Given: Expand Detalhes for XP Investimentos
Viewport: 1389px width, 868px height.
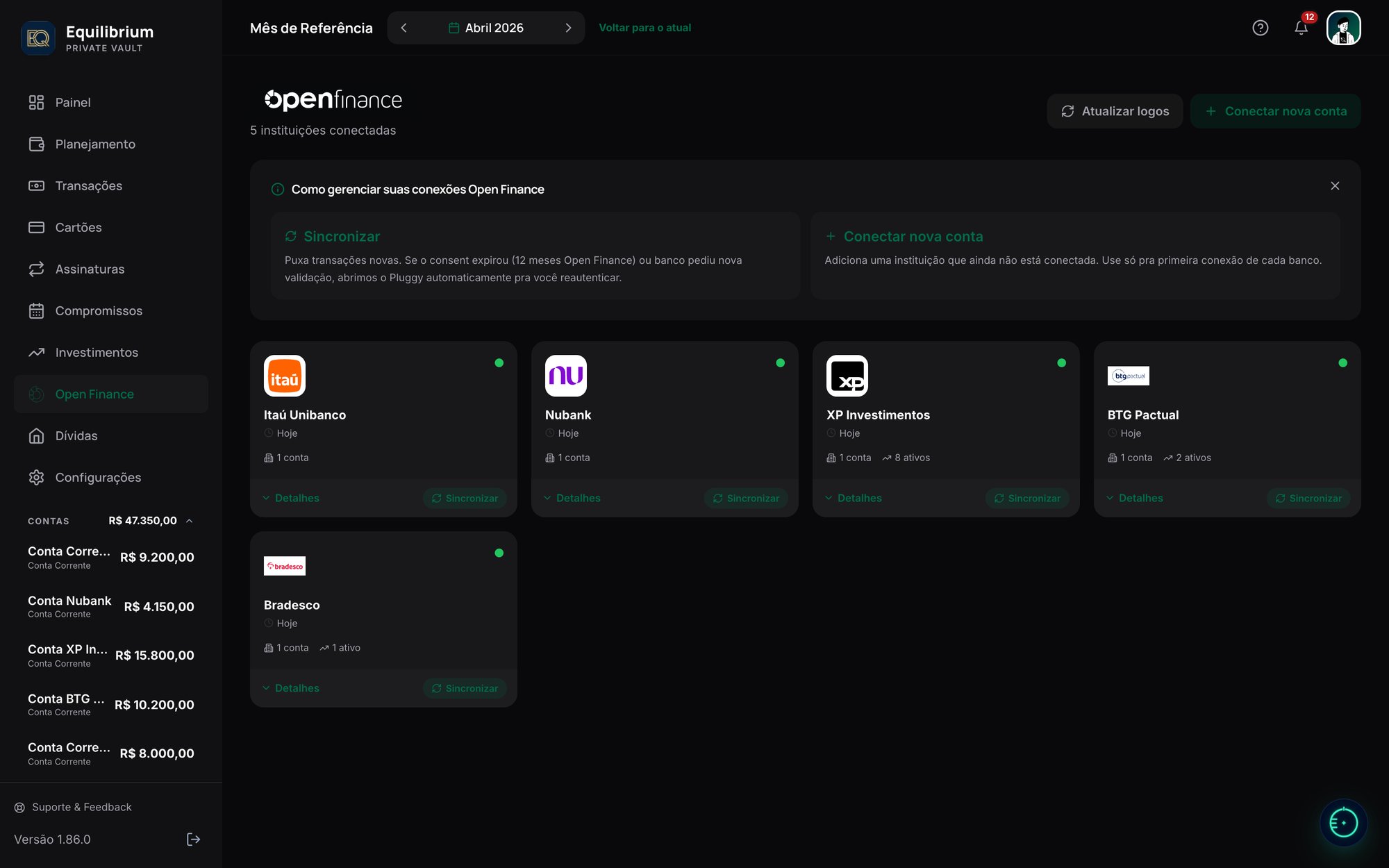Looking at the screenshot, I should pyautogui.click(x=854, y=498).
